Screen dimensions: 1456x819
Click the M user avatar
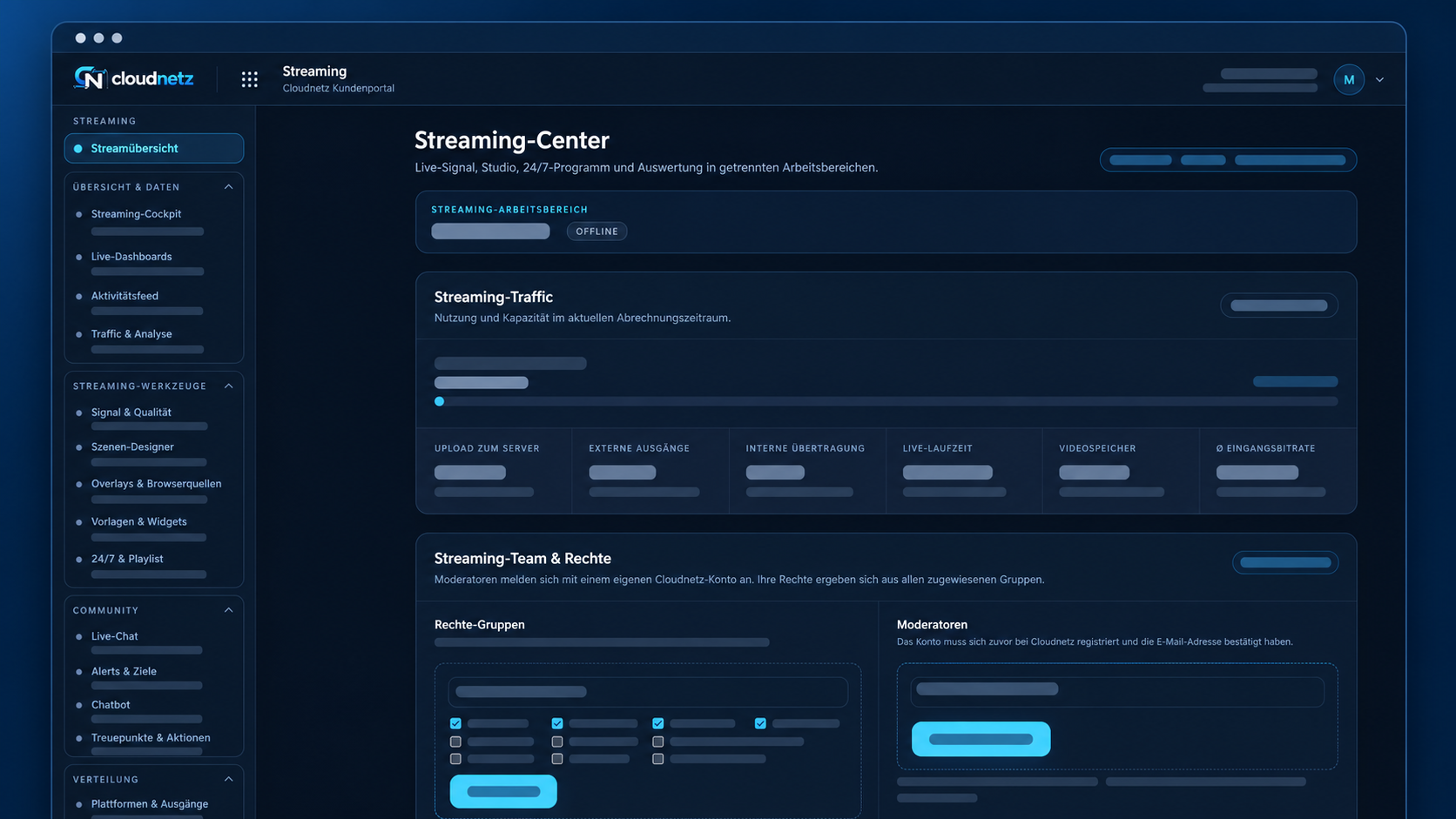1349,79
